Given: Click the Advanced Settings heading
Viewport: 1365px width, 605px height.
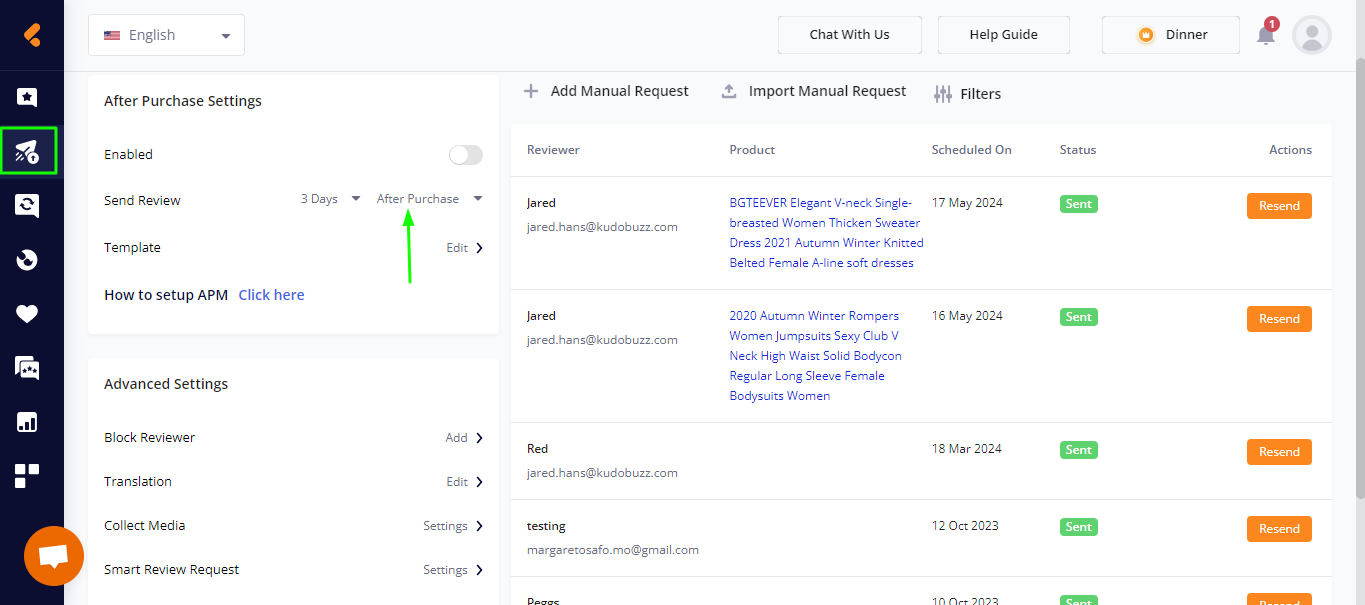Looking at the screenshot, I should tap(166, 384).
